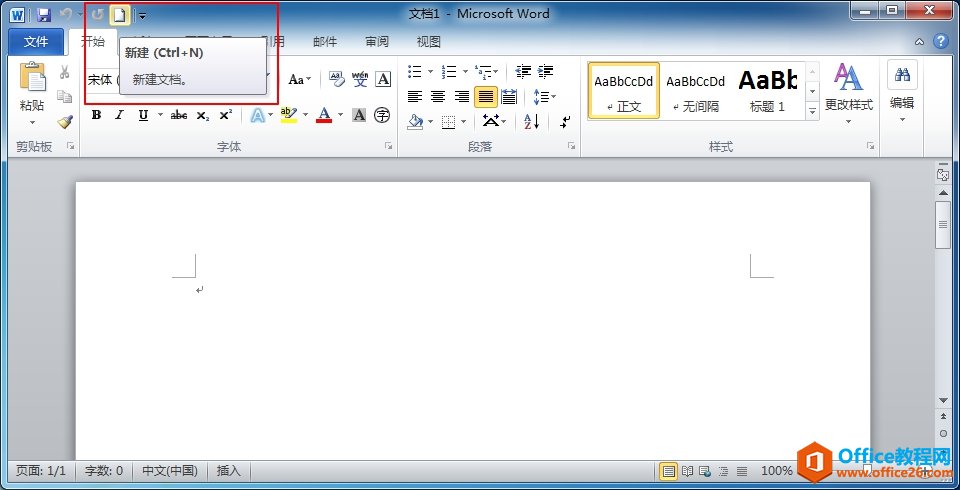The width and height of the screenshot is (960, 490).
Task: Toggle Center paragraph alignment
Action: pyautogui.click(x=438, y=97)
